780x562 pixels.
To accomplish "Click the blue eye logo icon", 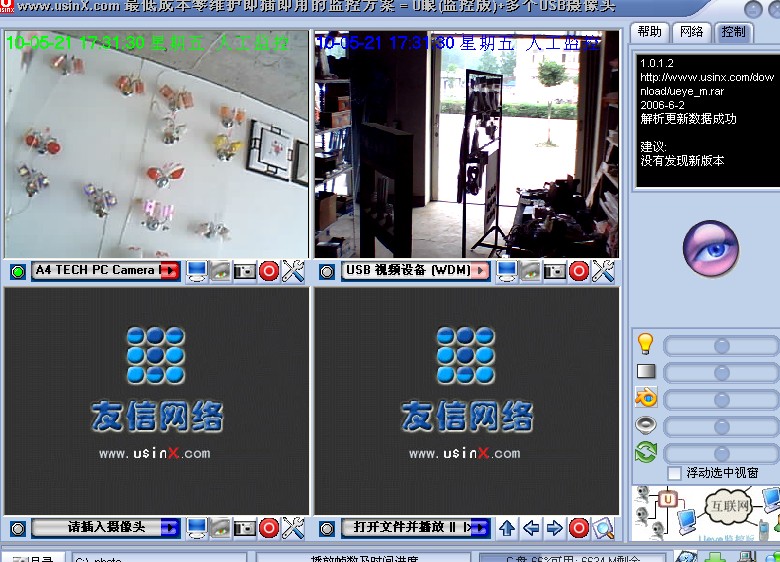I will point(710,247).
